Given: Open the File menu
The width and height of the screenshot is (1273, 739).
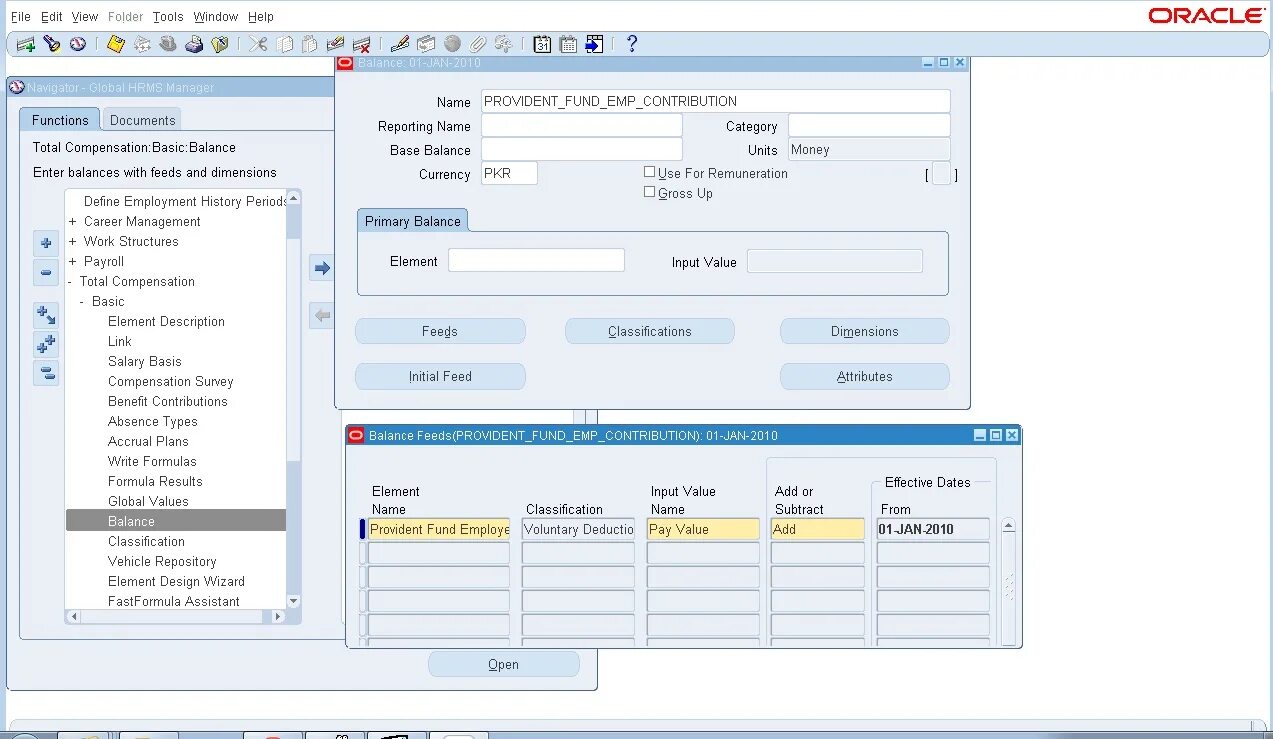Looking at the screenshot, I should coord(20,16).
